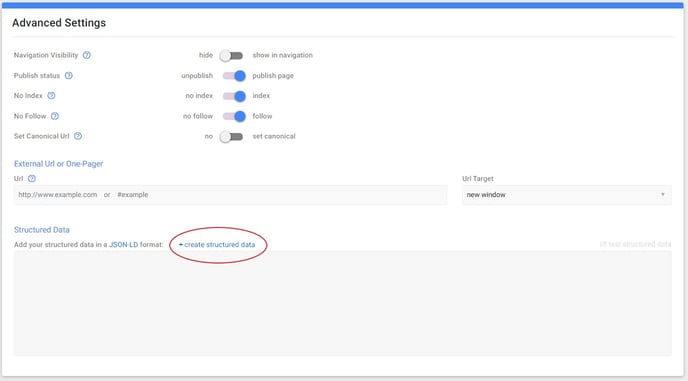The image size is (688, 381).
Task: Click the 'unpublish' label
Action: [x=197, y=75]
